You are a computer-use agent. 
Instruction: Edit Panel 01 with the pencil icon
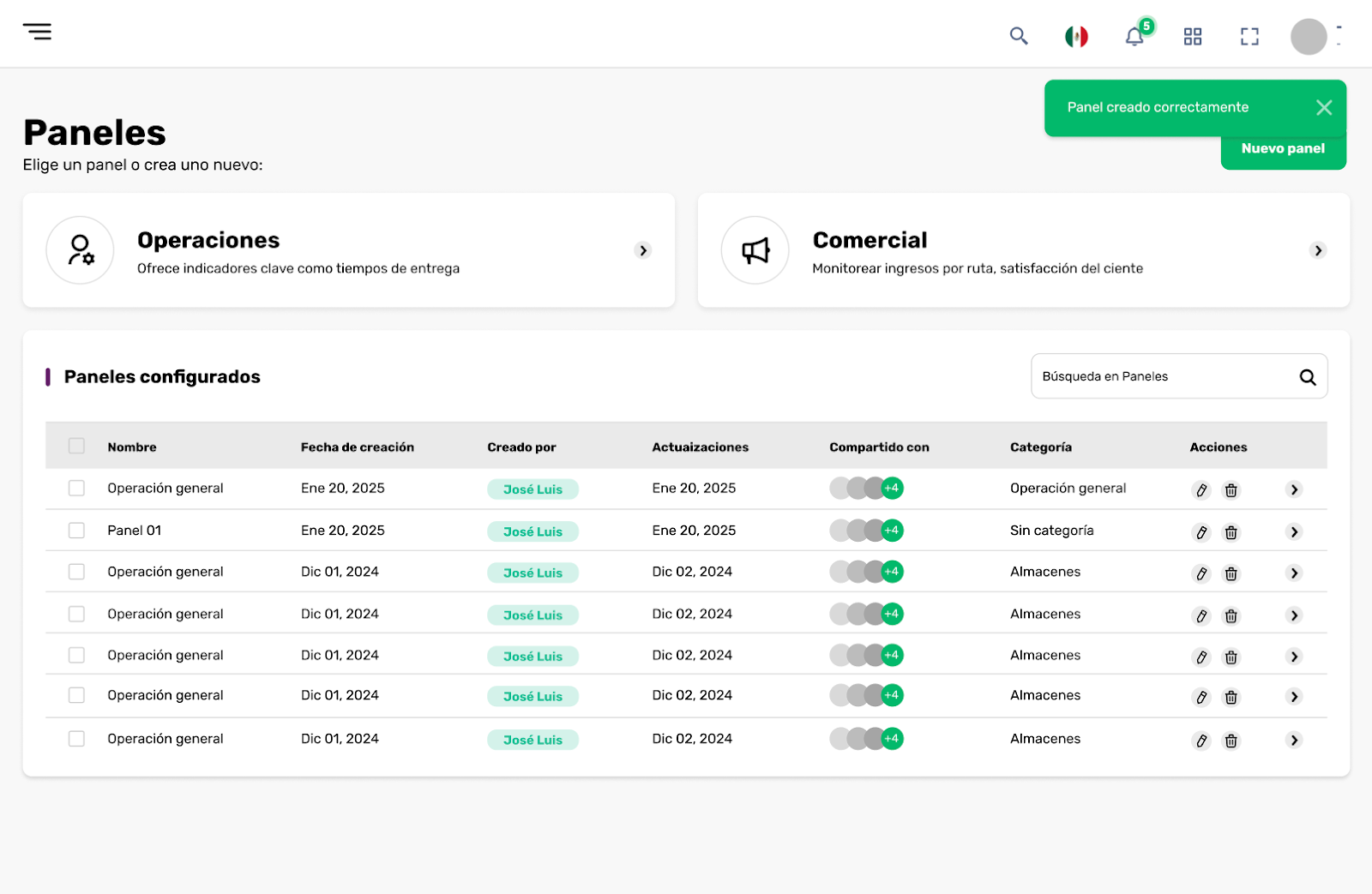coord(1201,532)
